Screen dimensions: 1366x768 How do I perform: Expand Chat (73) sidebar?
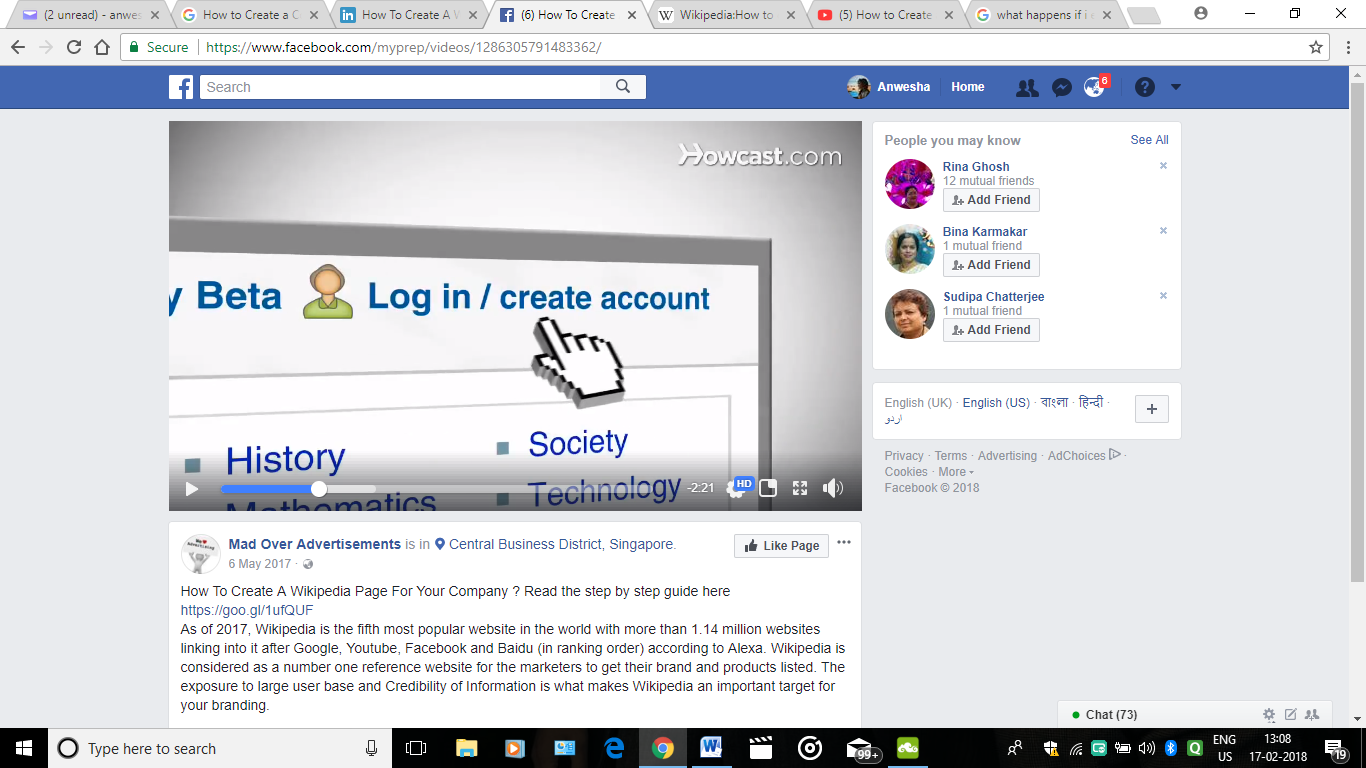(x=1111, y=715)
